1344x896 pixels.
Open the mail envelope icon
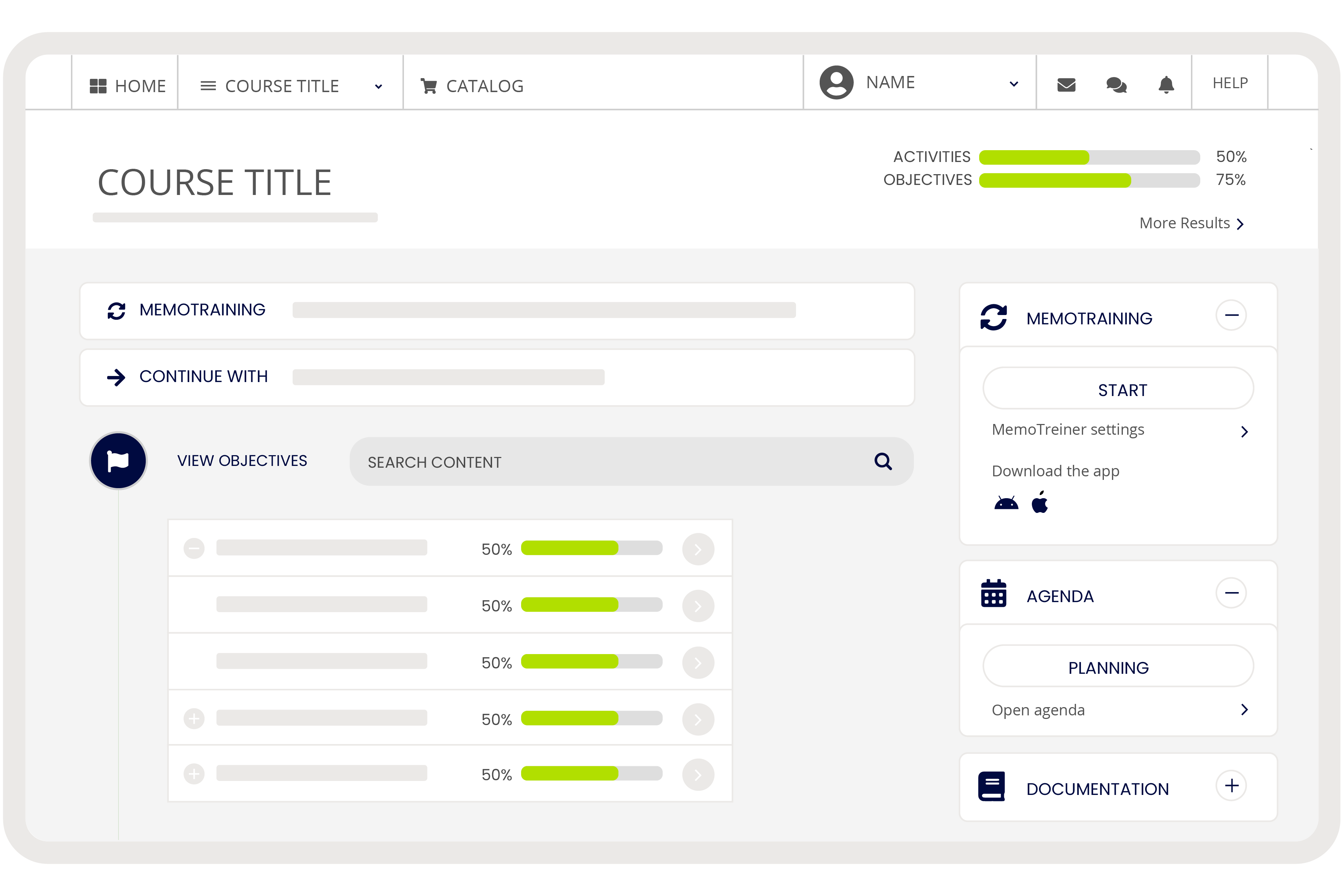pos(1066,85)
